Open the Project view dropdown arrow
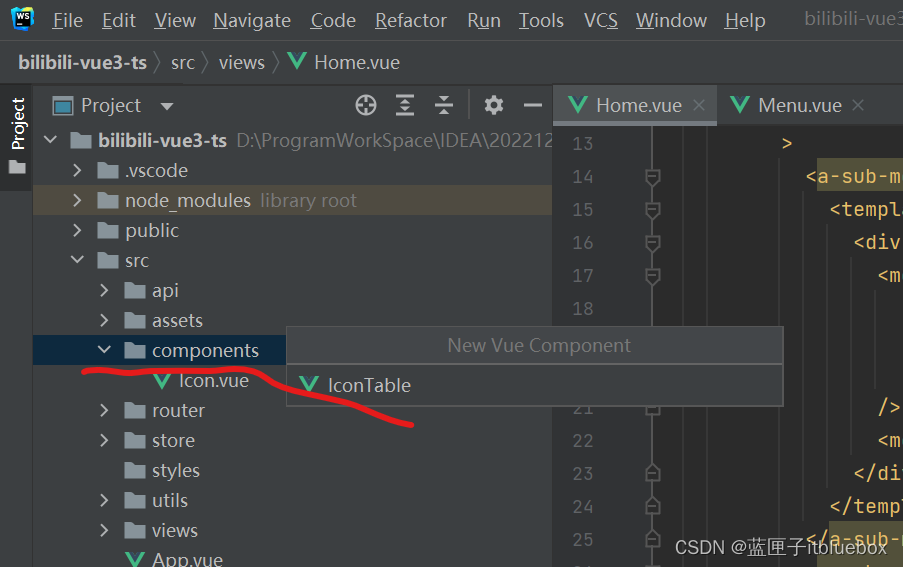Viewport: 903px width, 567px height. [x=167, y=106]
